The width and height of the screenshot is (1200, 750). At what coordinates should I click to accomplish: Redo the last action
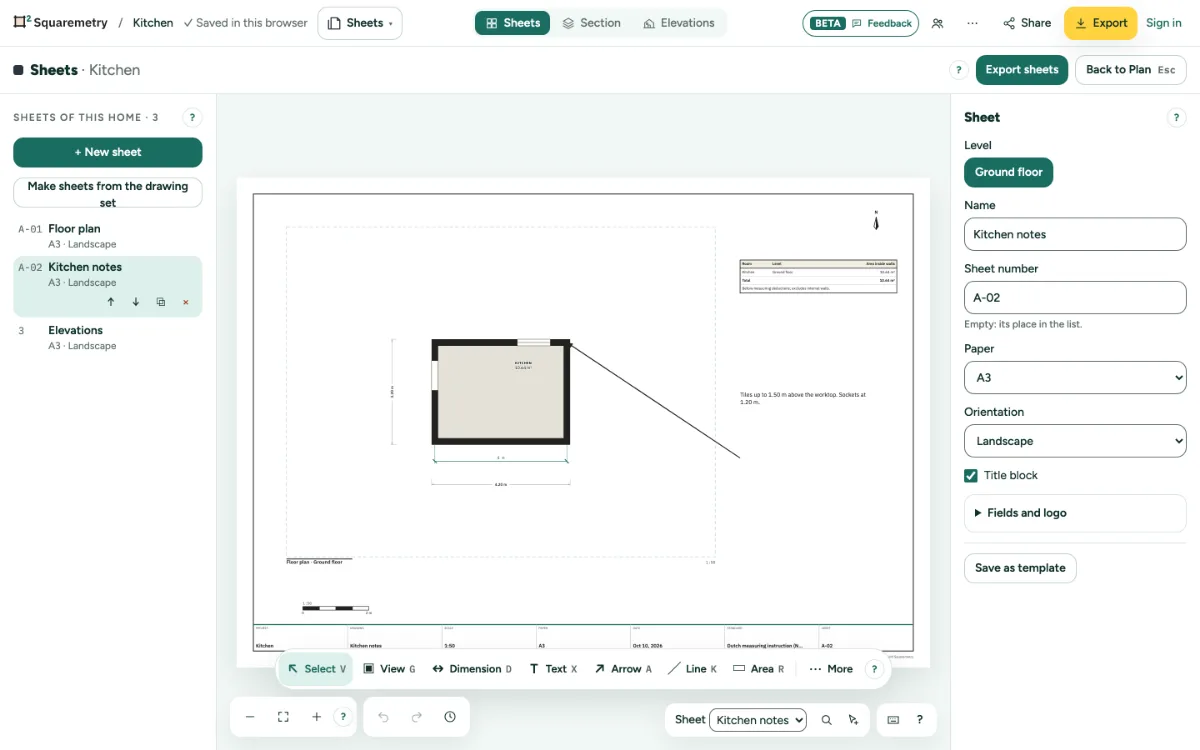417,717
